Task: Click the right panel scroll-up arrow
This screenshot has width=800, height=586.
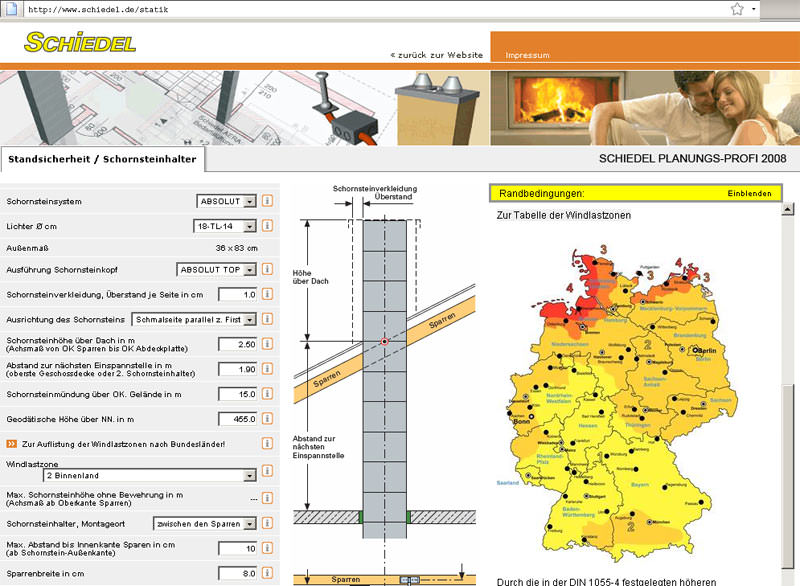Action: (788, 209)
